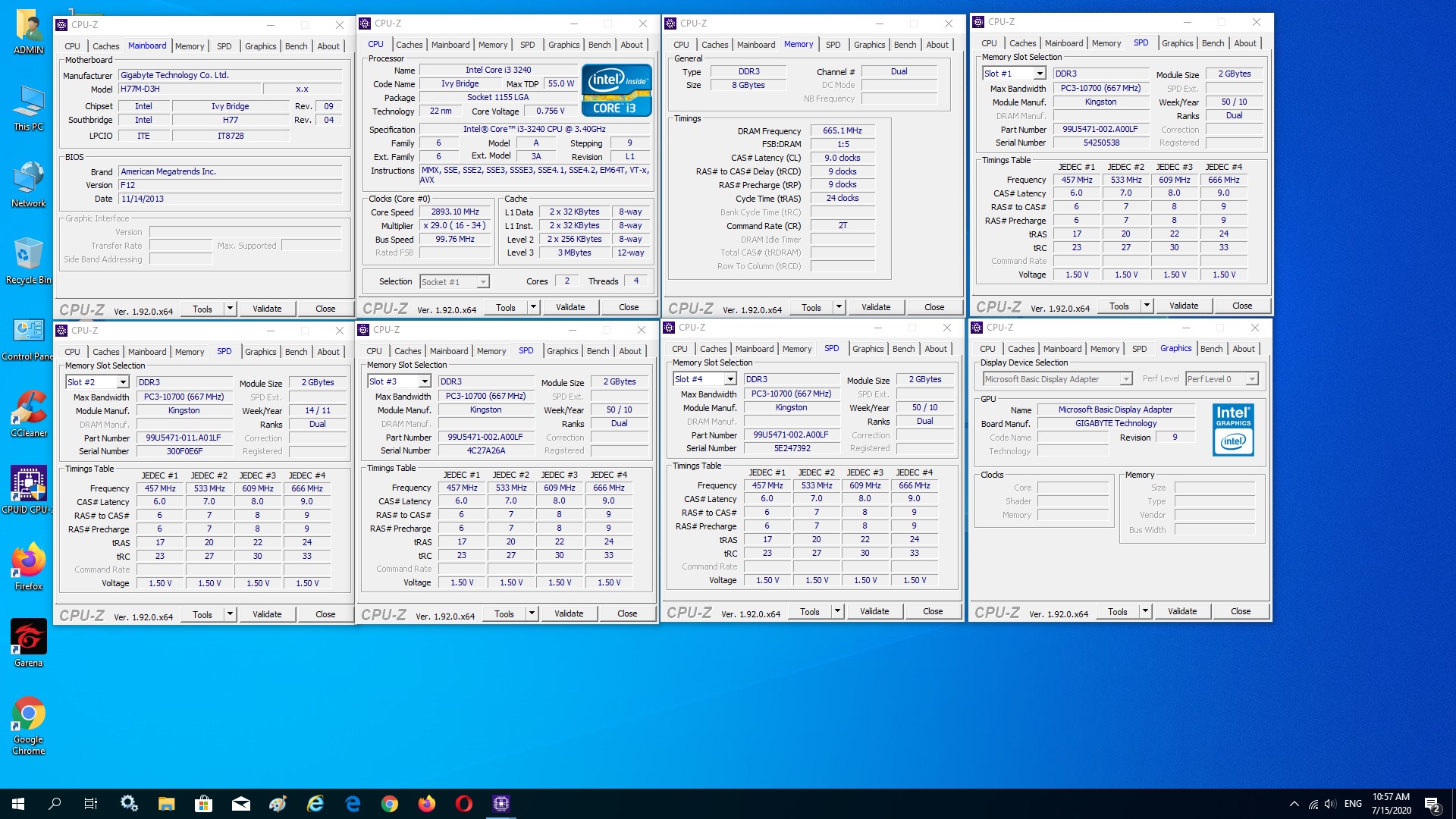
Task: Open the volume control in tray
Action: pos(1330,804)
